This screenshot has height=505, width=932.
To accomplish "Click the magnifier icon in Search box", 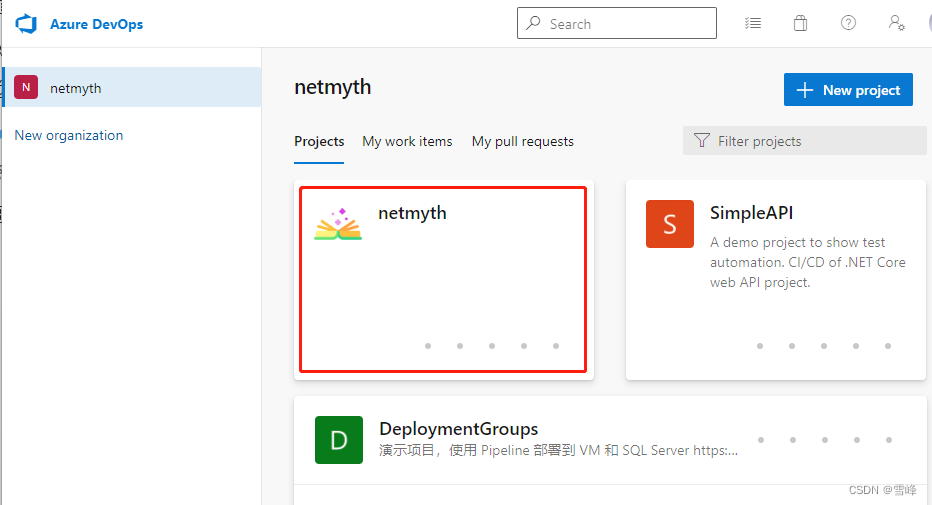I will tap(533, 23).
